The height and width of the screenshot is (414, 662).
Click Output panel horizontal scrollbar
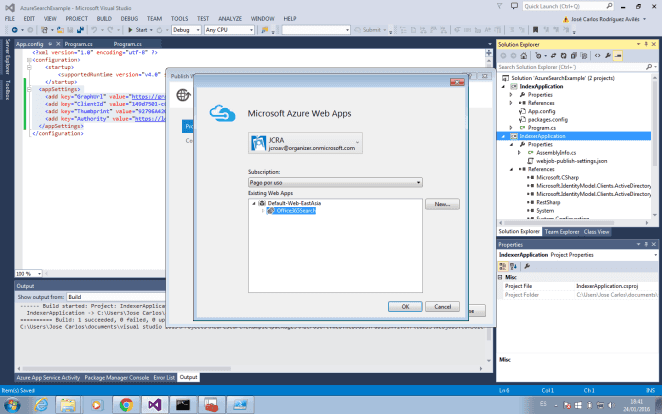coord(127,368)
